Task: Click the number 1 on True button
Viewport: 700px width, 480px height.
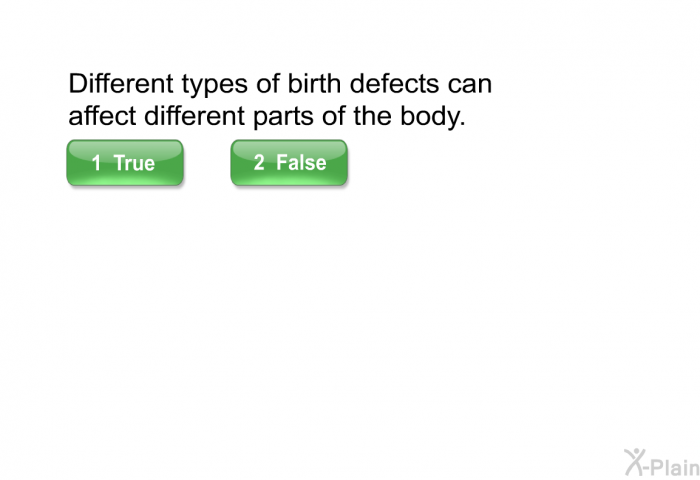Action: (96, 163)
